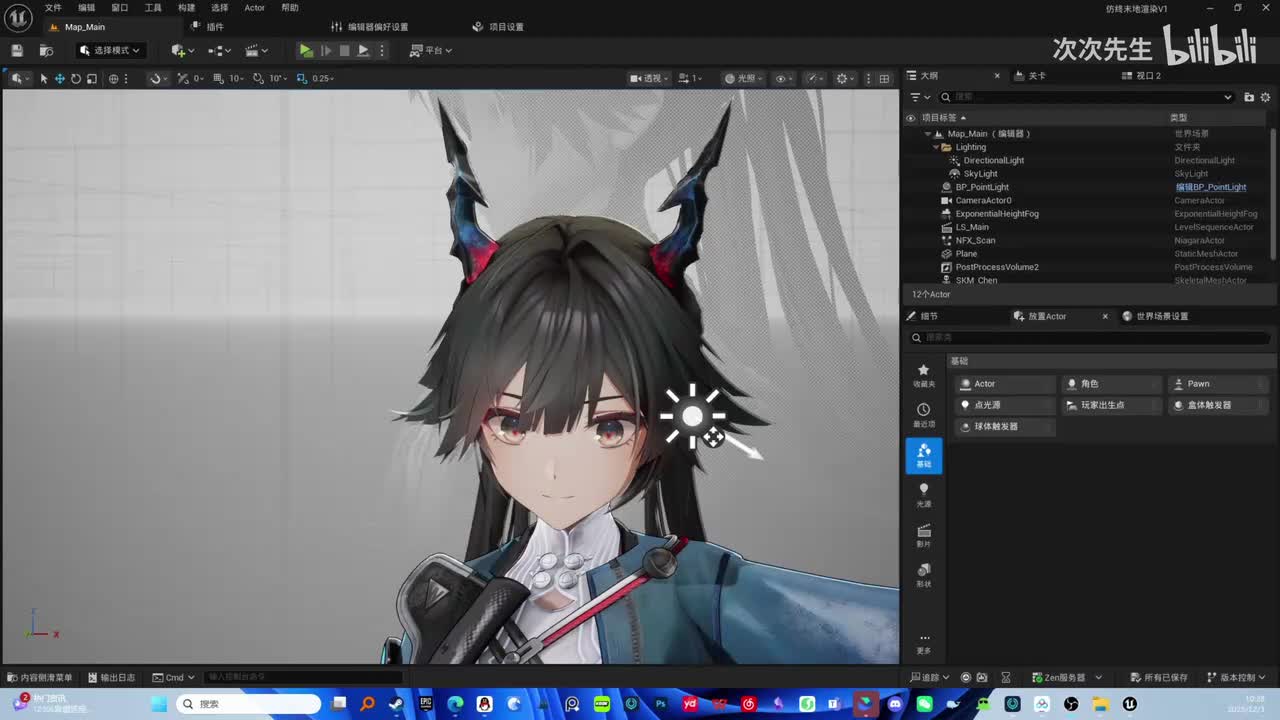Open outliner settings gear icon

pyautogui.click(x=1265, y=97)
